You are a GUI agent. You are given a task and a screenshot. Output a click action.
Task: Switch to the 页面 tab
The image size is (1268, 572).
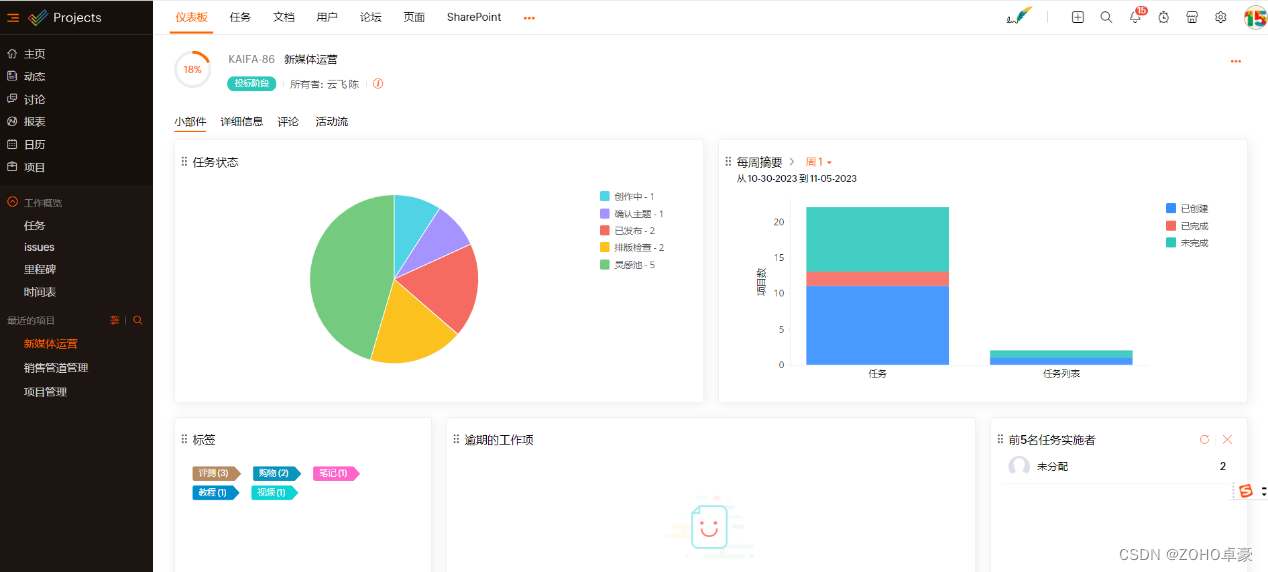(x=414, y=18)
